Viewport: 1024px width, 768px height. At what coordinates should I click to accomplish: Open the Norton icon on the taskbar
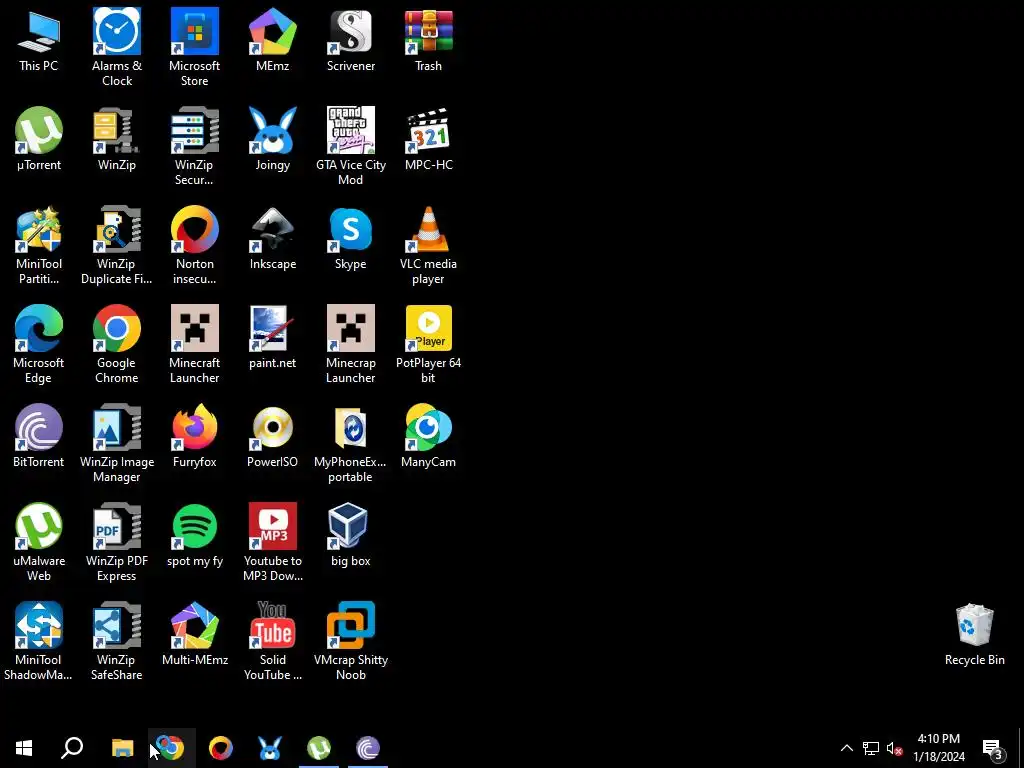[221, 748]
